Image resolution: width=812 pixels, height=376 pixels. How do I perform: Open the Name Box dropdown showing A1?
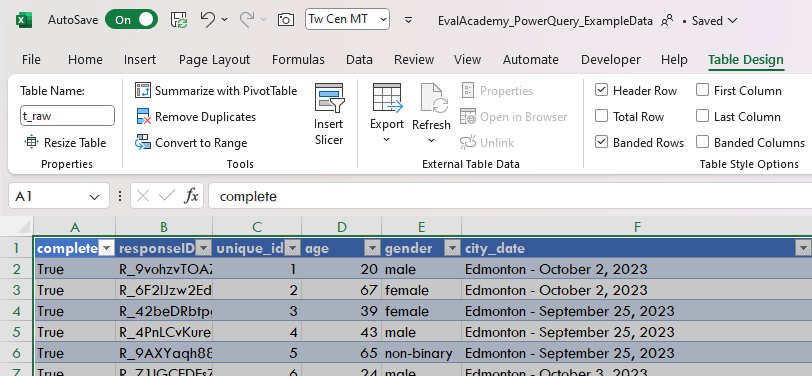pyautogui.click(x=94, y=197)
